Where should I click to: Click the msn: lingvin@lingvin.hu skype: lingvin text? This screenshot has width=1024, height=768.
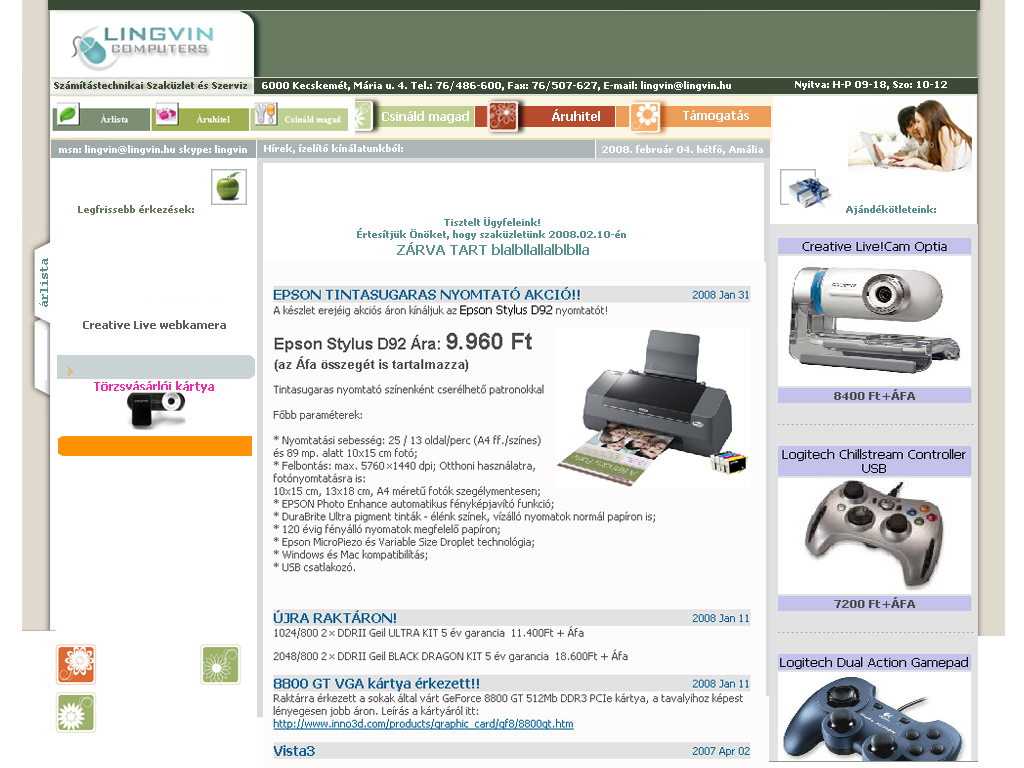[153, 150]
